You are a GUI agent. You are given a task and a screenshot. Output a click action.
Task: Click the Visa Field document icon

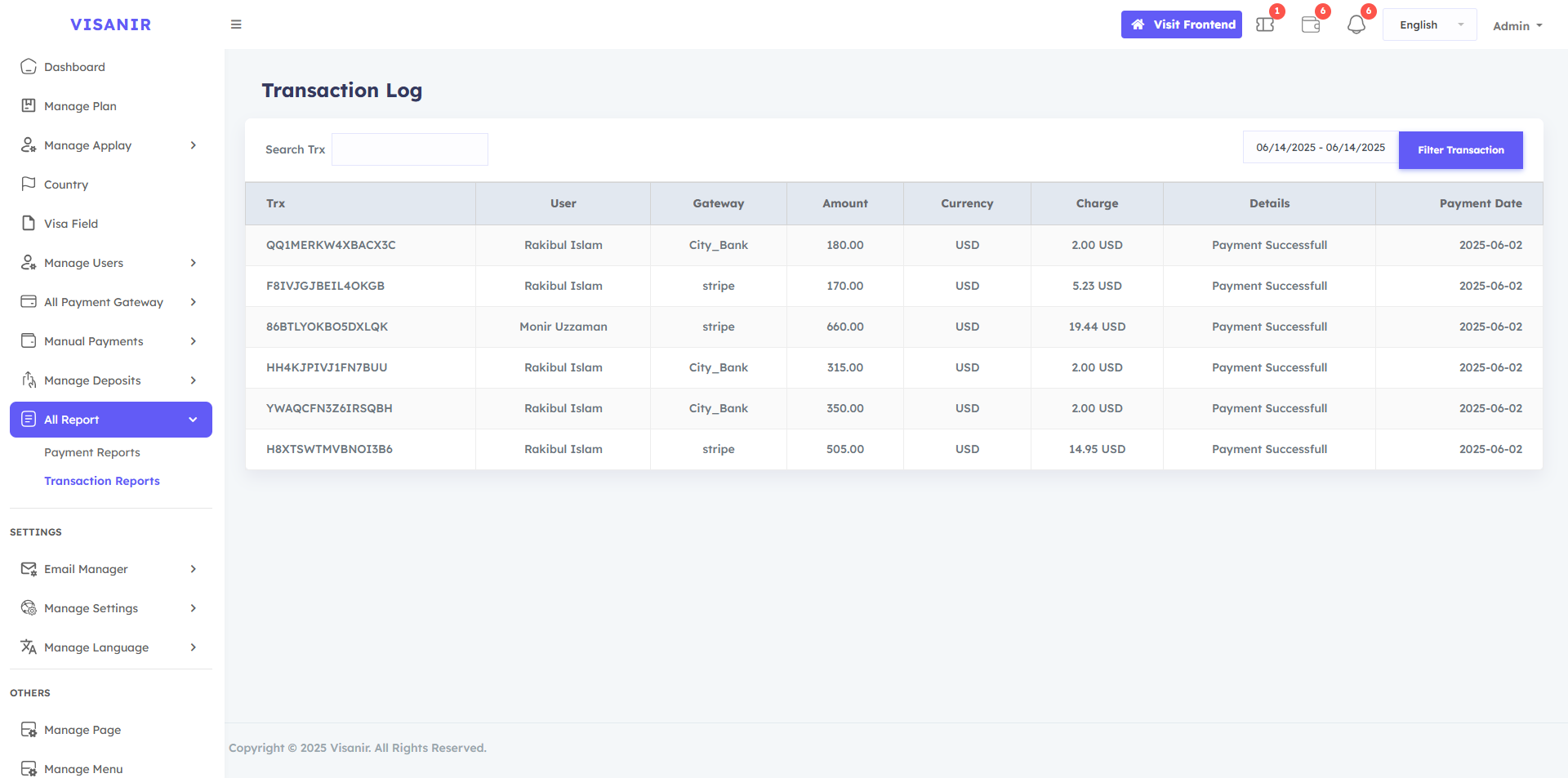coord(29,223)
